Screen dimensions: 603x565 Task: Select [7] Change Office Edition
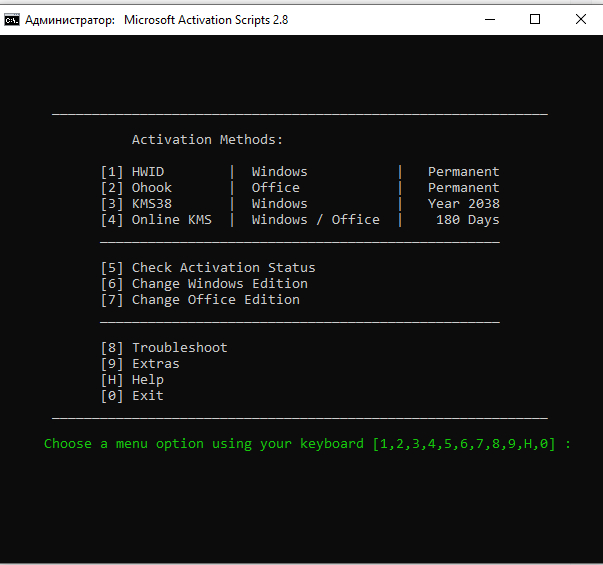click(200, 300)
